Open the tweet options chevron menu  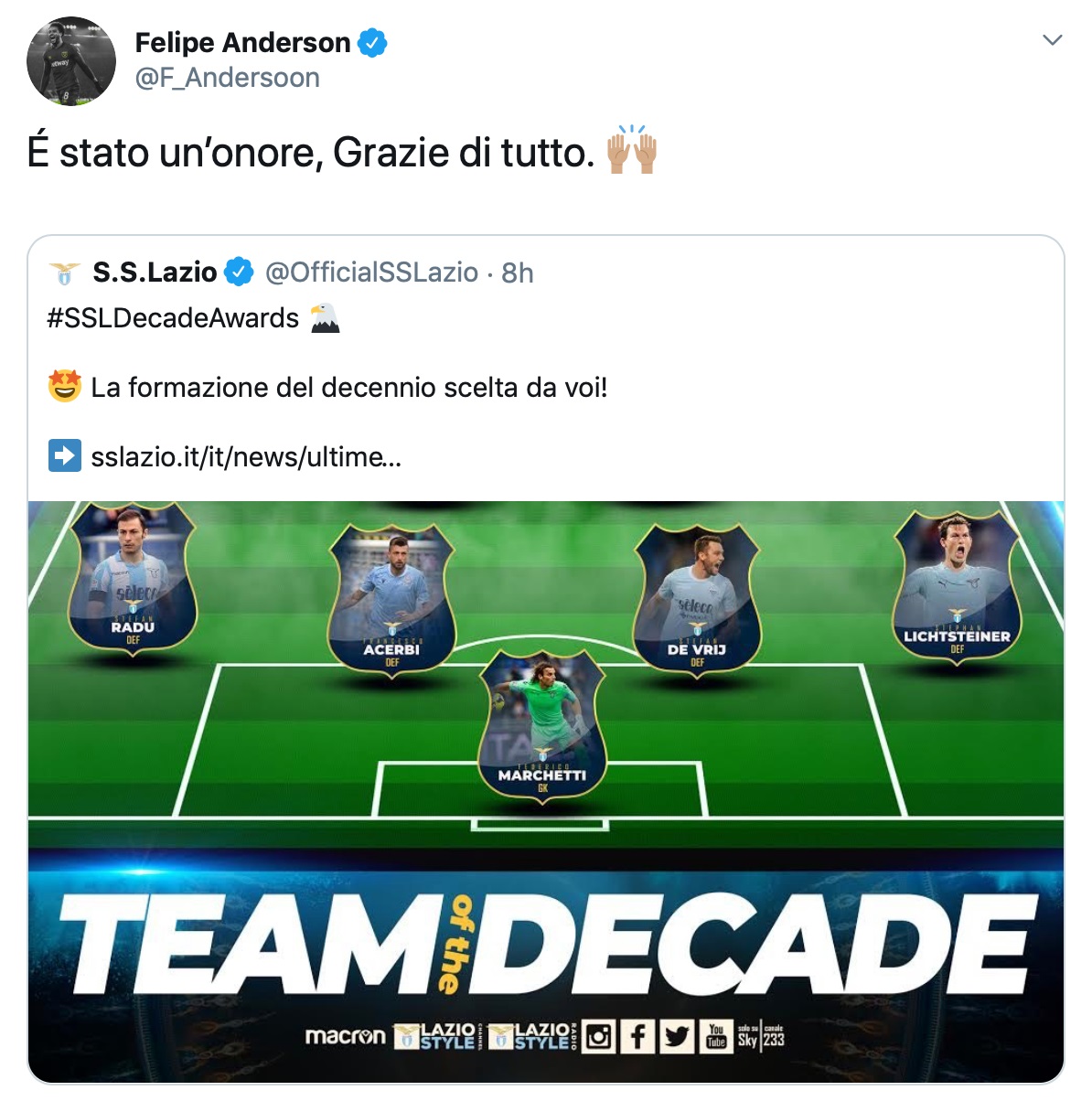1053,40
